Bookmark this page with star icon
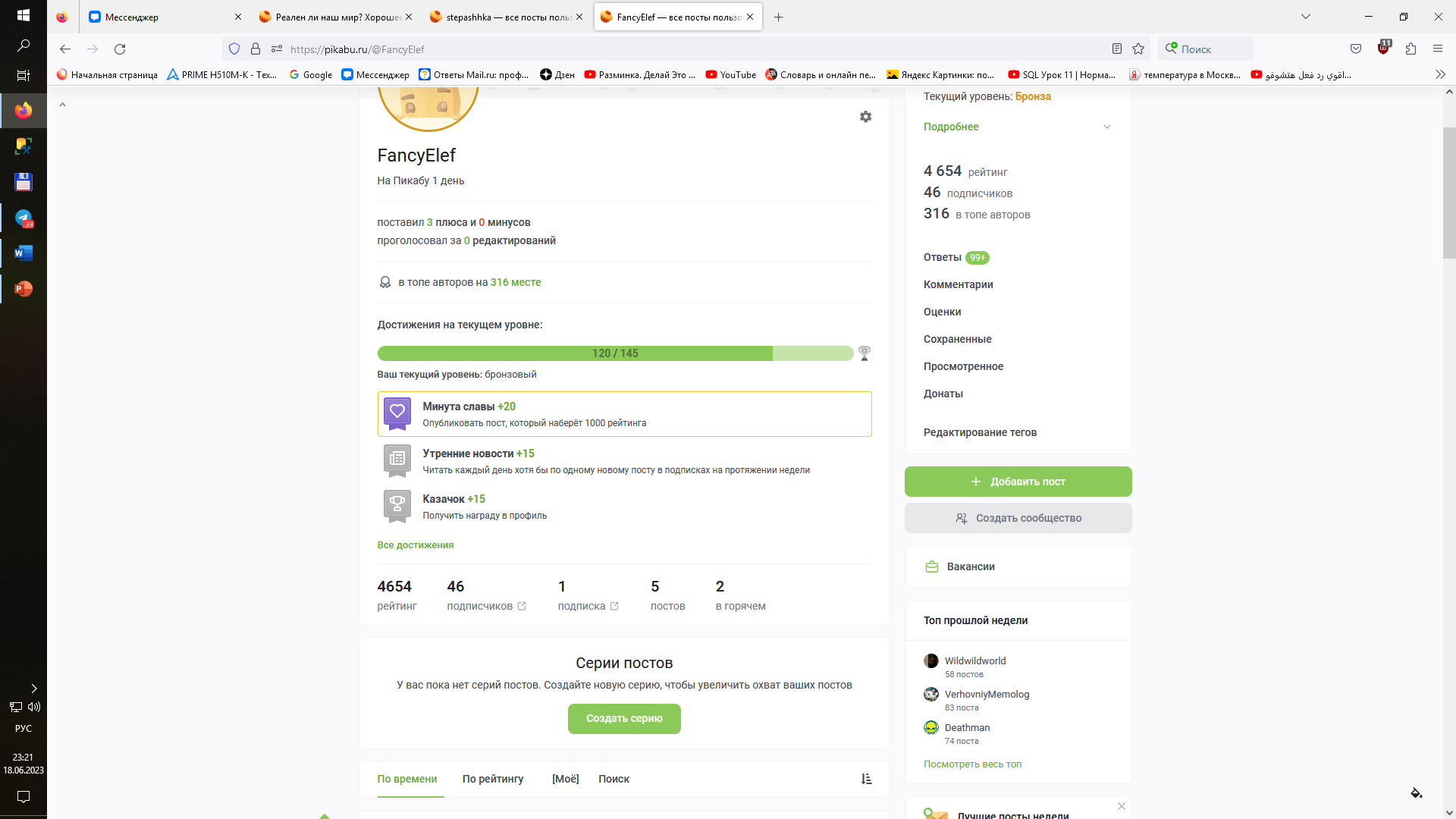1456x819 pixels. [x=1138, y=49]
